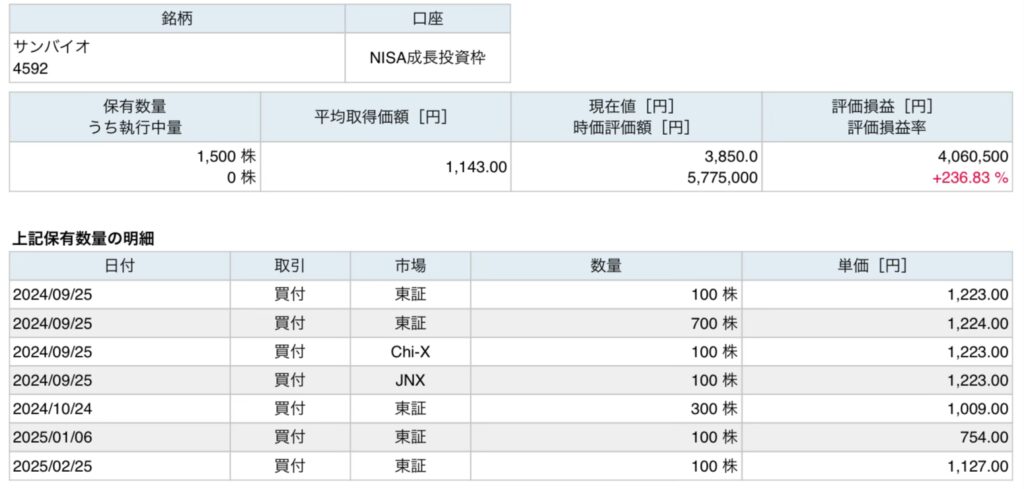Click the 銘柄 column header
The image size is (1024, 489).
(177, 18)
